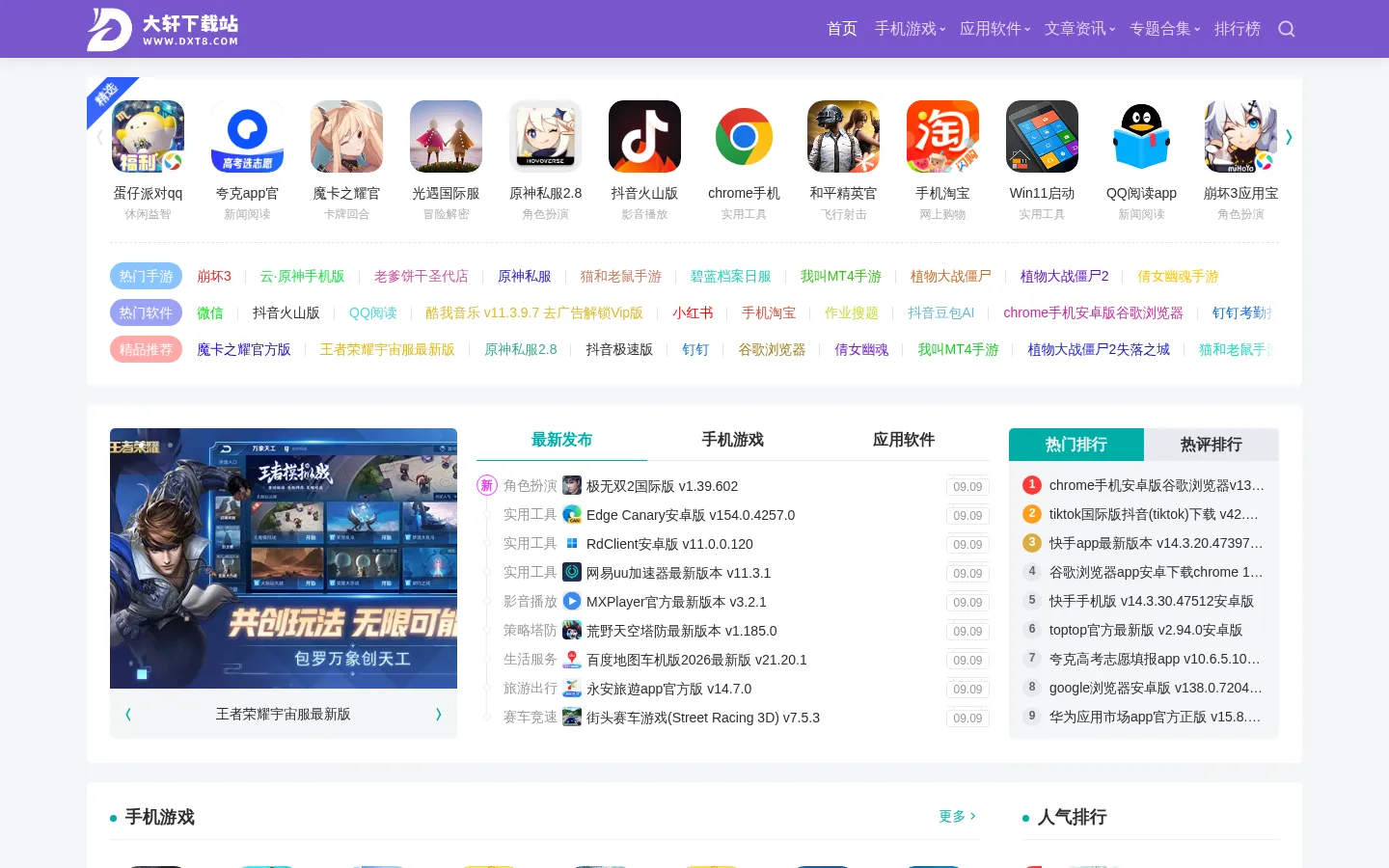Go to next banner slide arrow
1389x868 pixels.
438,714
